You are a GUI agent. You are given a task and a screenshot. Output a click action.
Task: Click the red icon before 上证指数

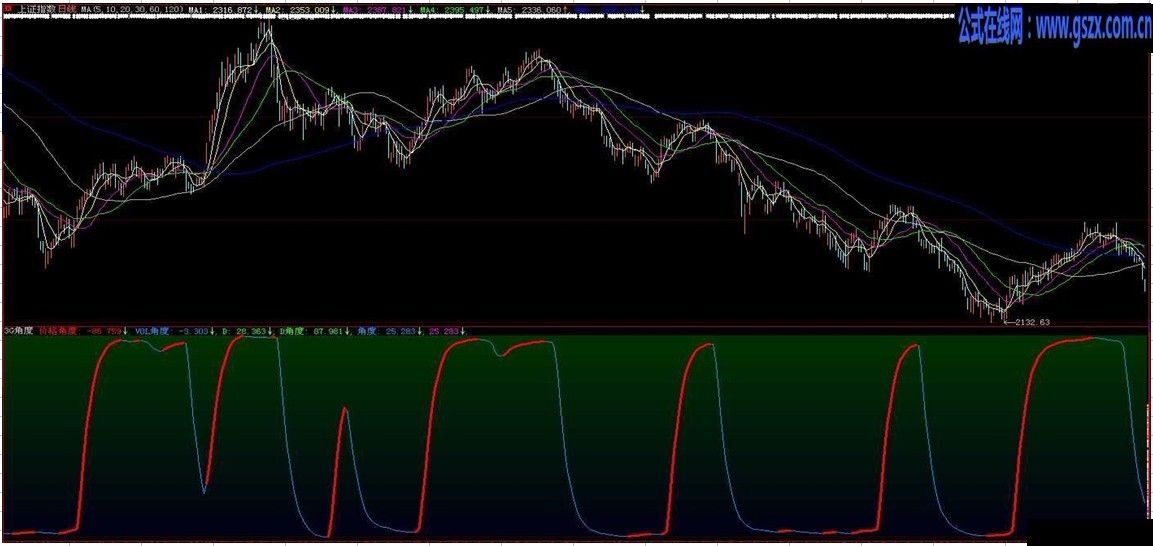(x=8, y=9)
